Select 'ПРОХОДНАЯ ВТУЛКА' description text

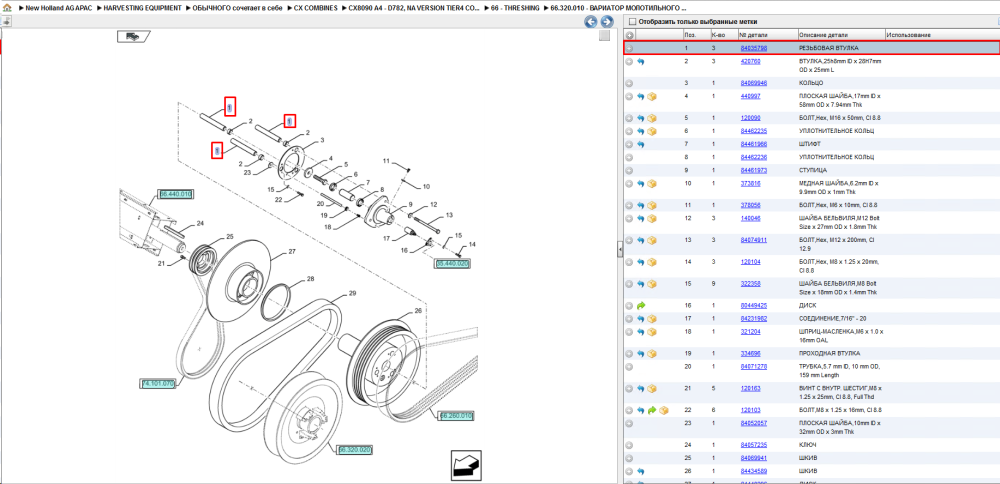[x=829, y=353]
